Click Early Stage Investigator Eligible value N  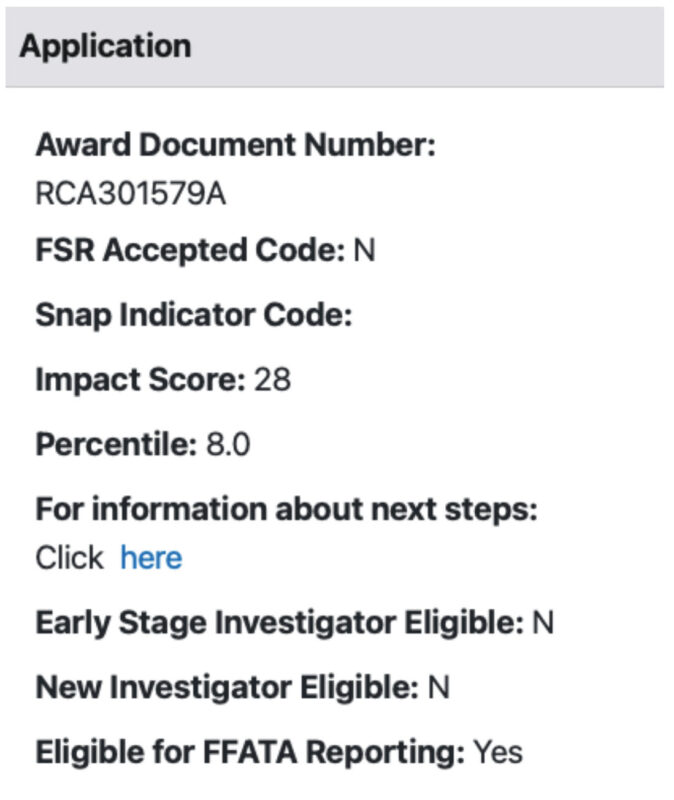[543, 622]
